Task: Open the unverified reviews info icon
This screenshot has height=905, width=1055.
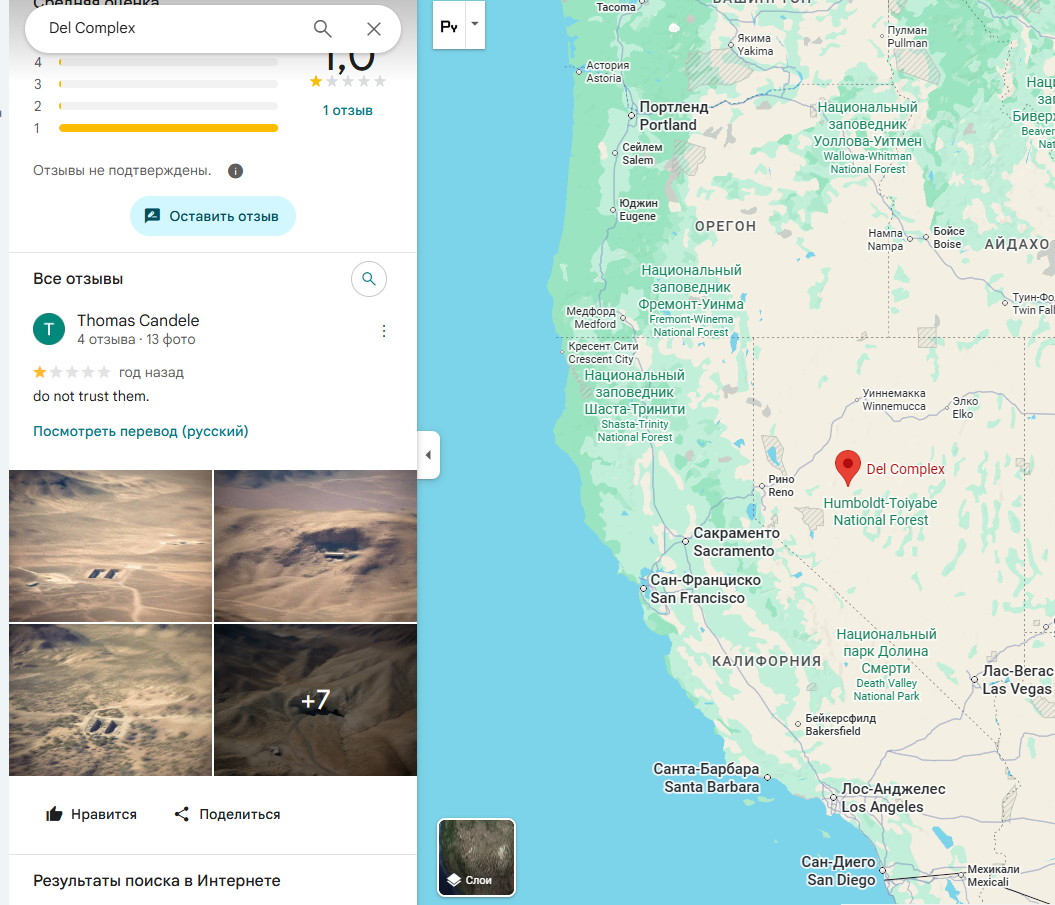Action: [x=235, y=171]
